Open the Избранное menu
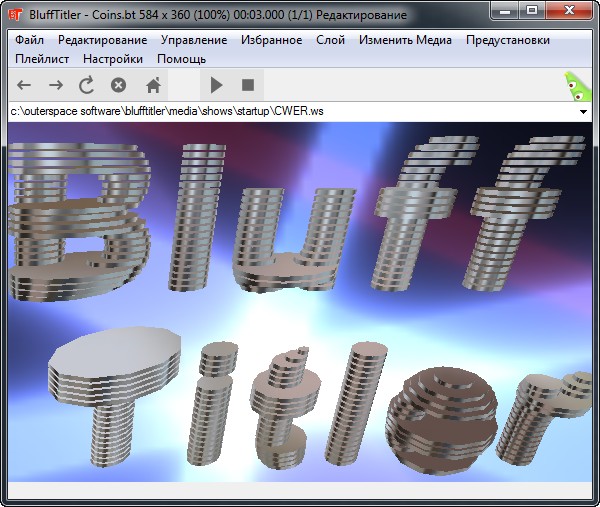This screenshot has width=600, height=507. 271,40
